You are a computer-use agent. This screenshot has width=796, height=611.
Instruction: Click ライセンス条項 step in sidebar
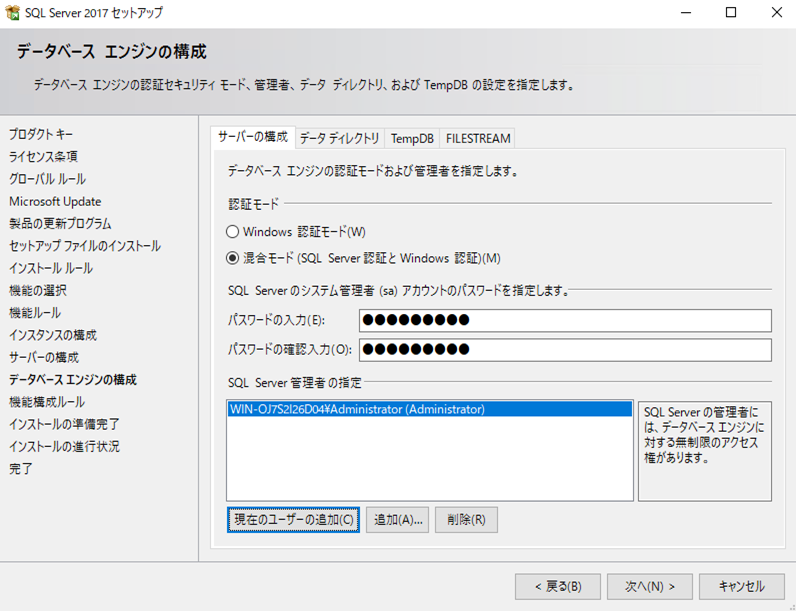43,157
